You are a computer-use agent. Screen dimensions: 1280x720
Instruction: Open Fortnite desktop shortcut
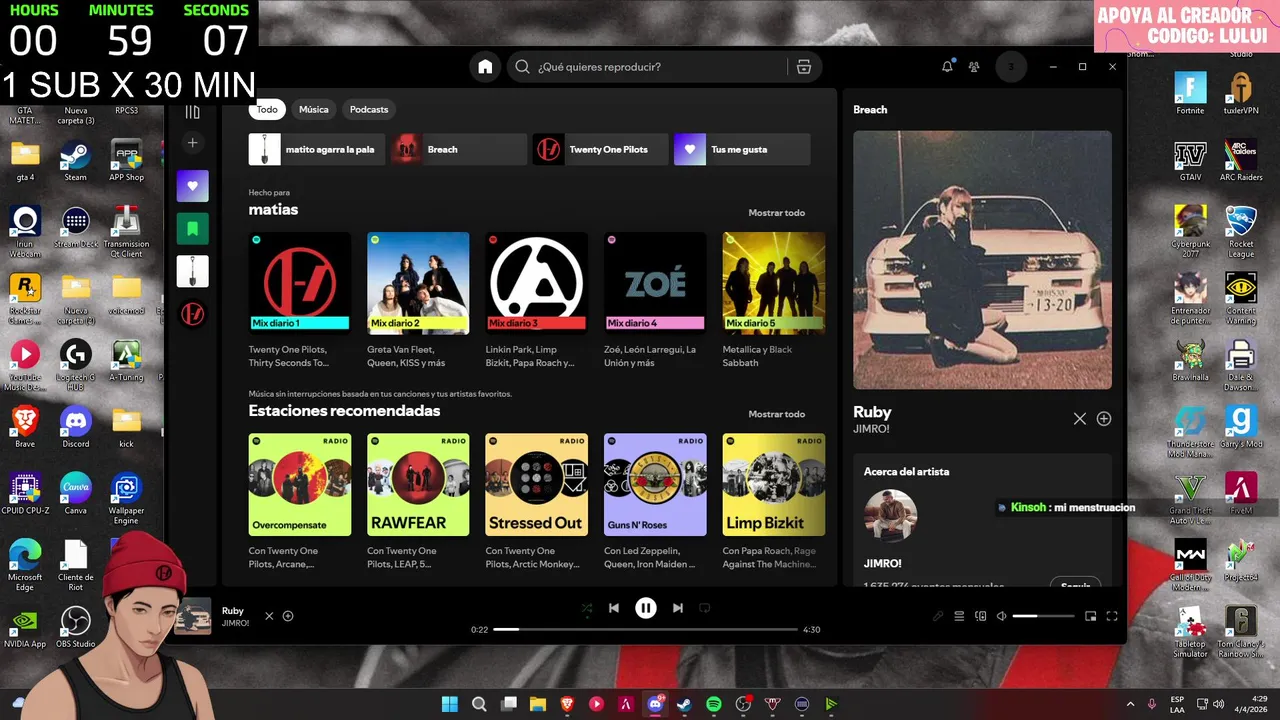coord(1190,94)
